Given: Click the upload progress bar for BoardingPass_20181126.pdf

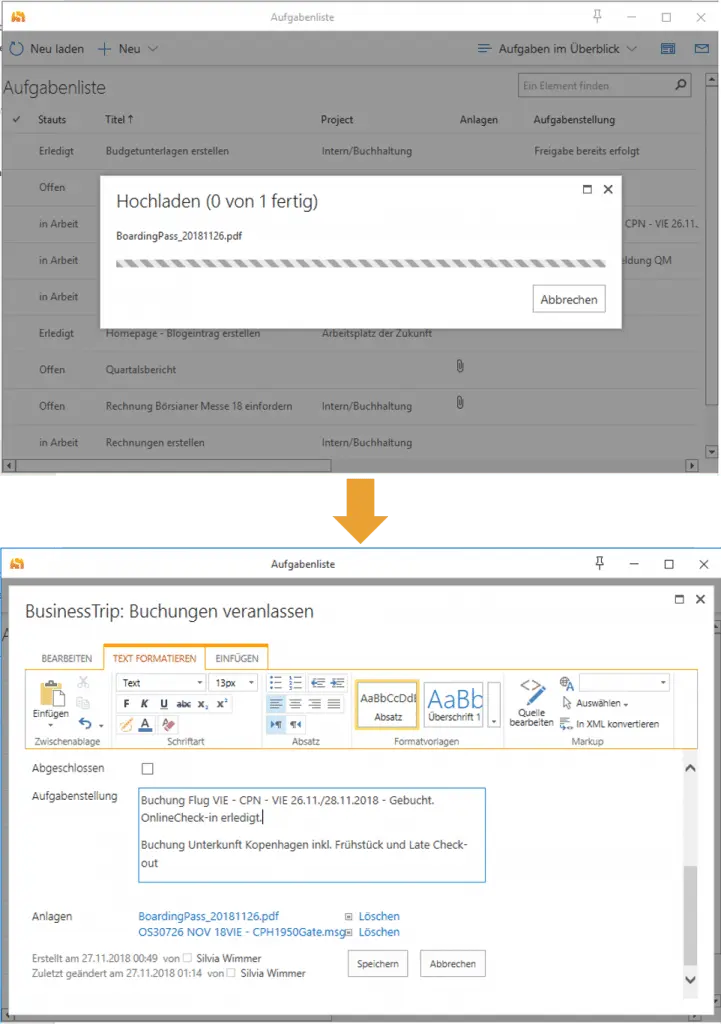Looking at the screenshot, I should [x=360, y=264].
